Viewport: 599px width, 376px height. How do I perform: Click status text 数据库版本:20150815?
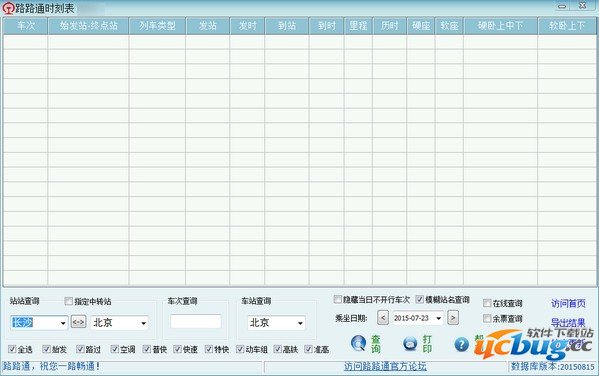click(552, 366)
